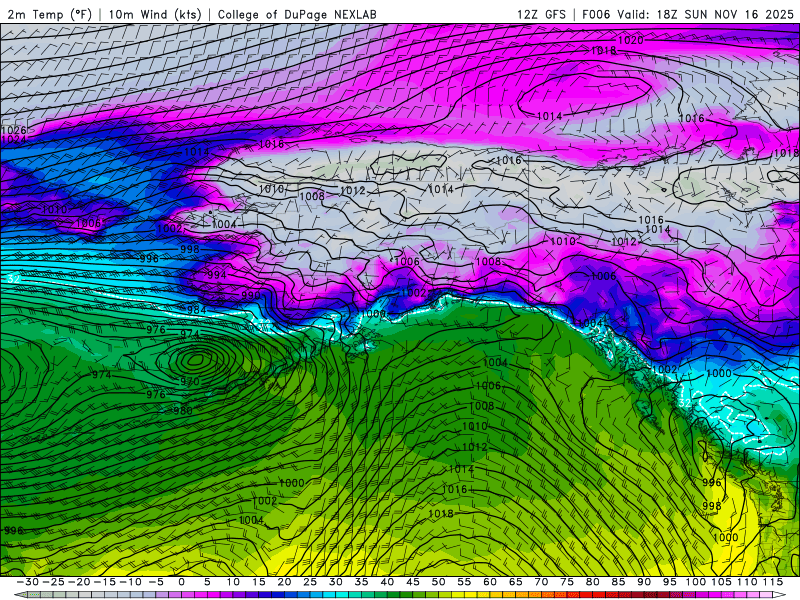
Task: Click the 1026 isobar label
Action: tap(13, 130)
